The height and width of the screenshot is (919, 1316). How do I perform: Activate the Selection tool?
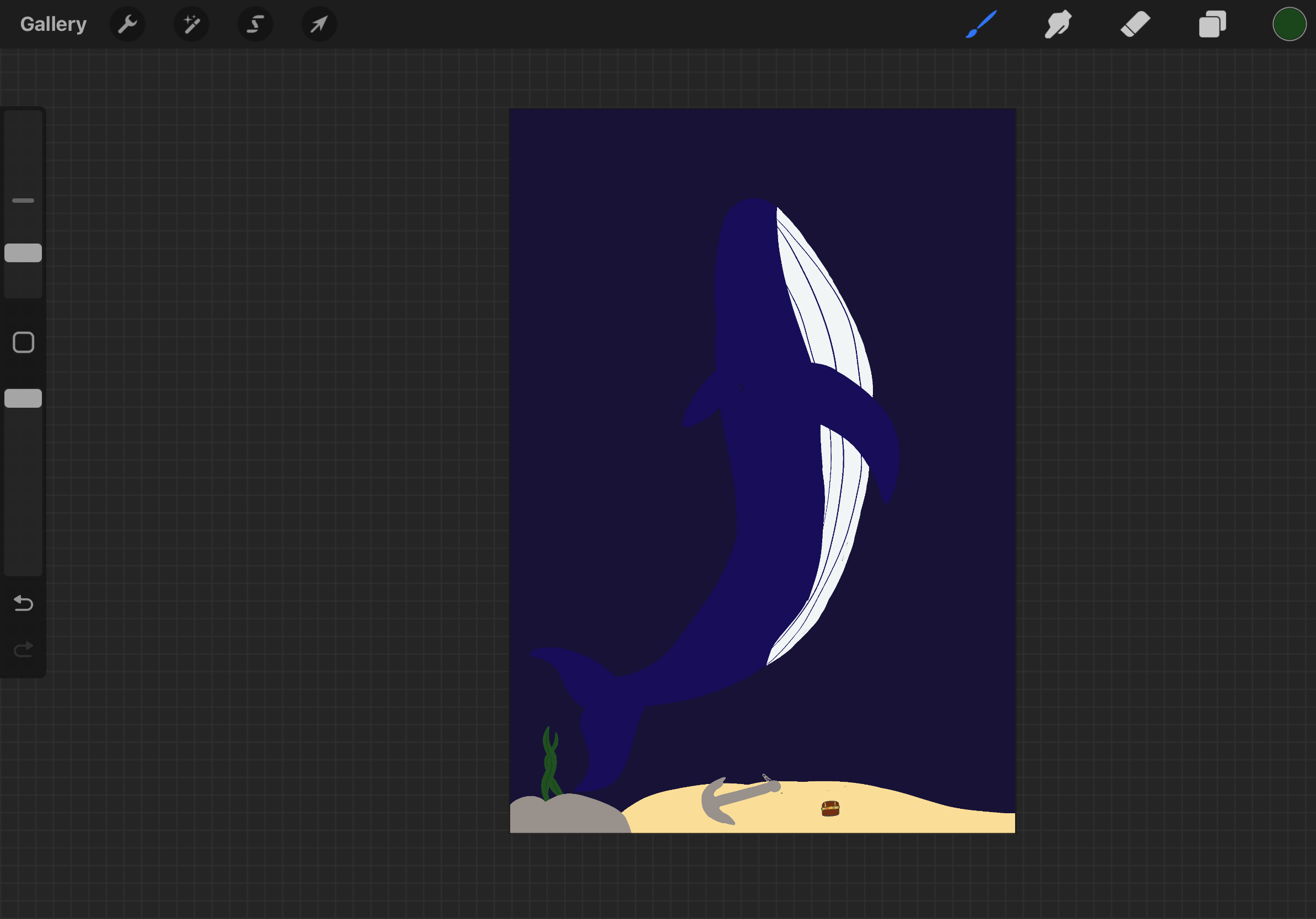pyautogui.click(x=255, y=24)
